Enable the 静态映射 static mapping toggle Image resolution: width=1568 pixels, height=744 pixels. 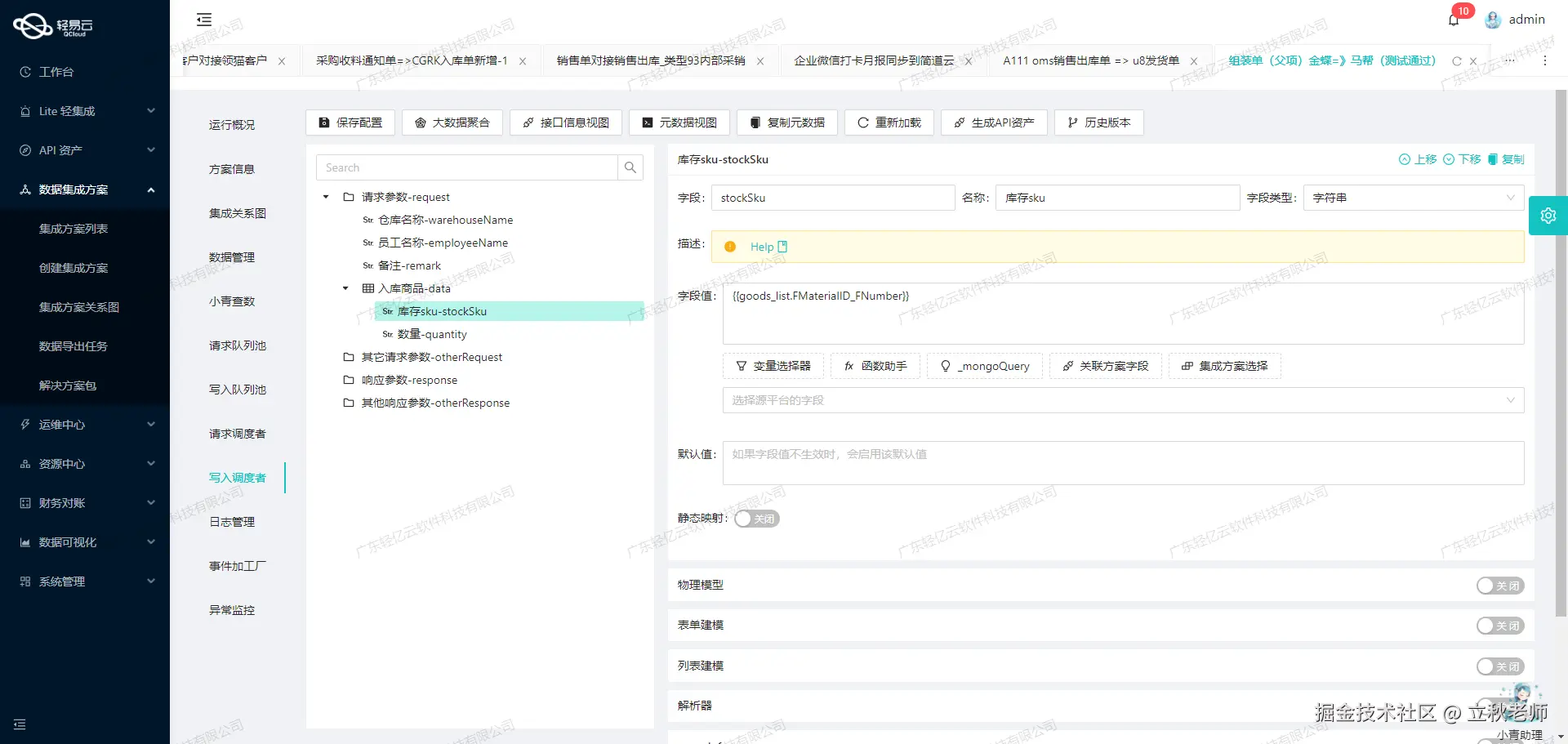point(755,519)
